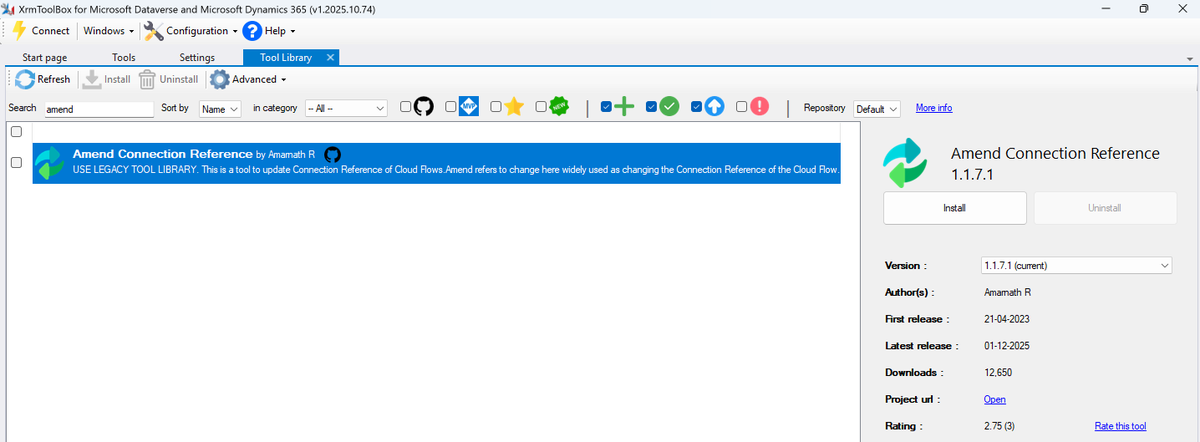Image resolution: width=1200 pixels, height=442 pixels.
Task: Click the green New badge icon
Action: pos(559,107)
